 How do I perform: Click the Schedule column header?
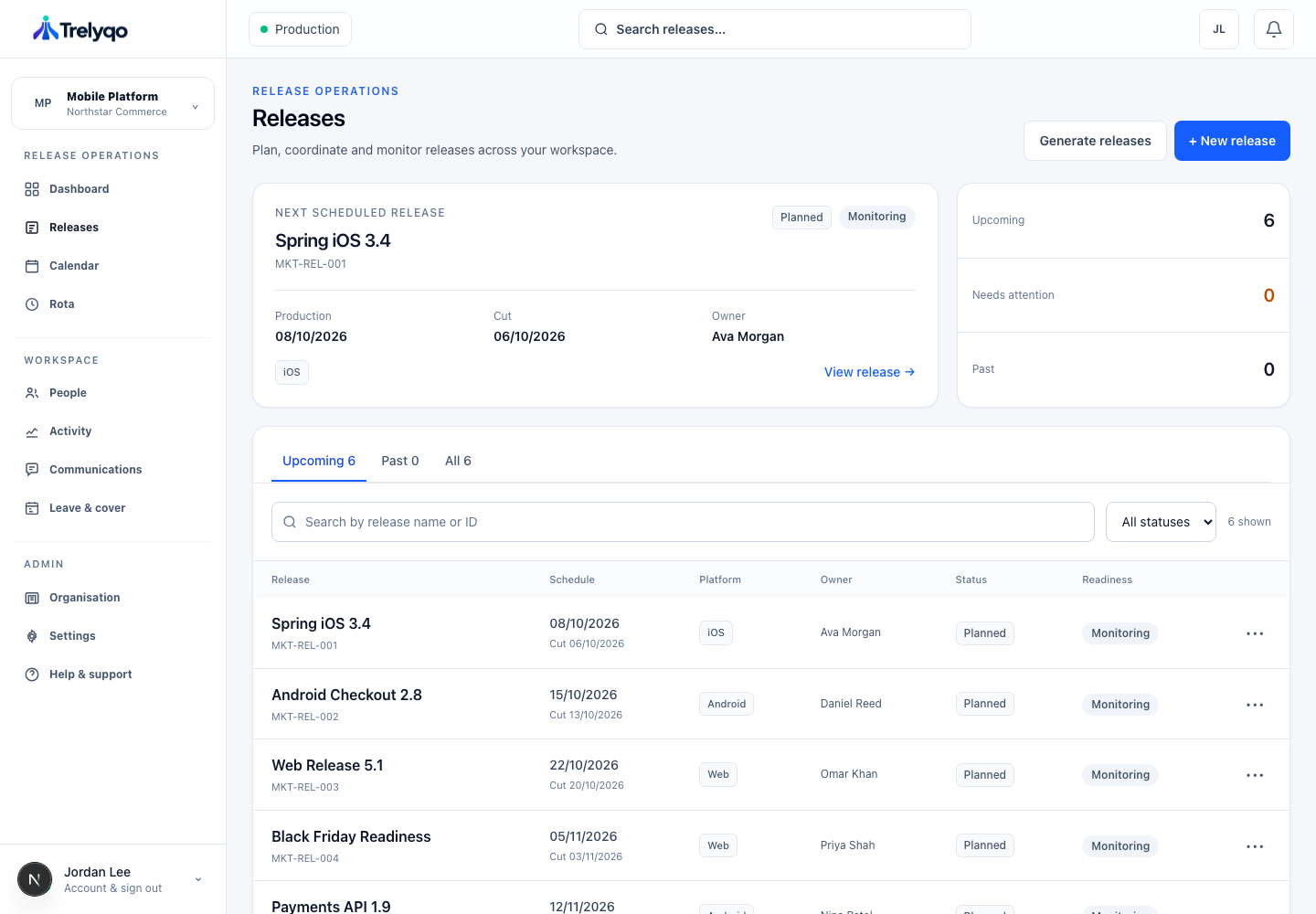pos(572,579)
